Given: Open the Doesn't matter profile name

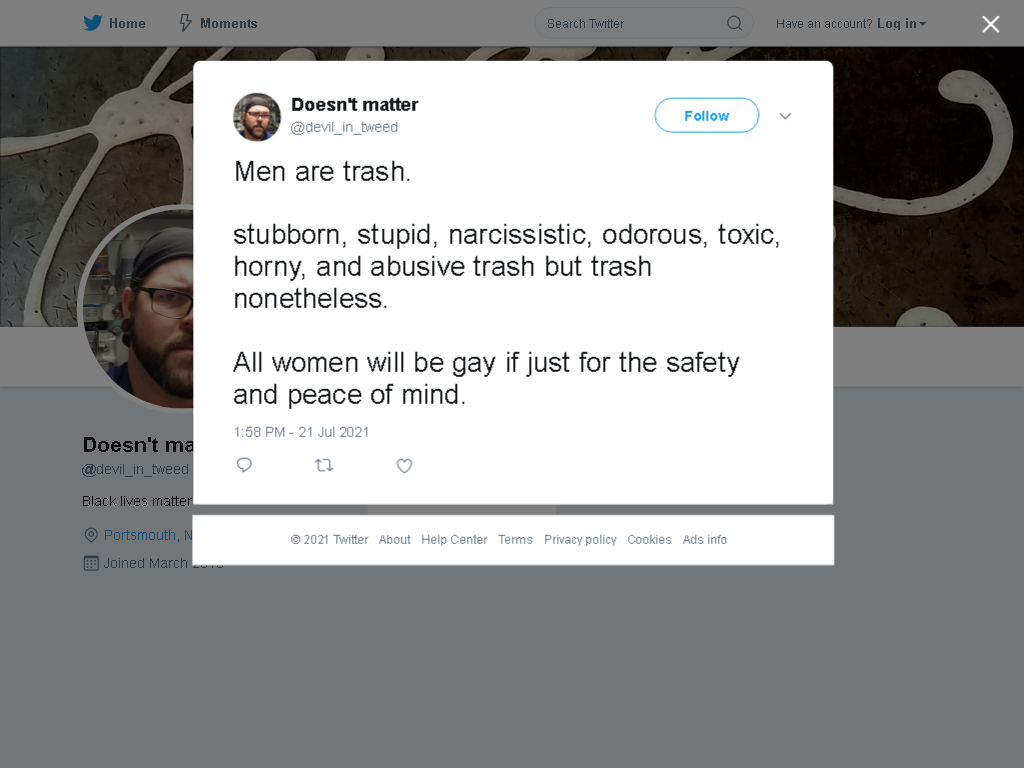Looking at the screenshot, I should (355, 104).
